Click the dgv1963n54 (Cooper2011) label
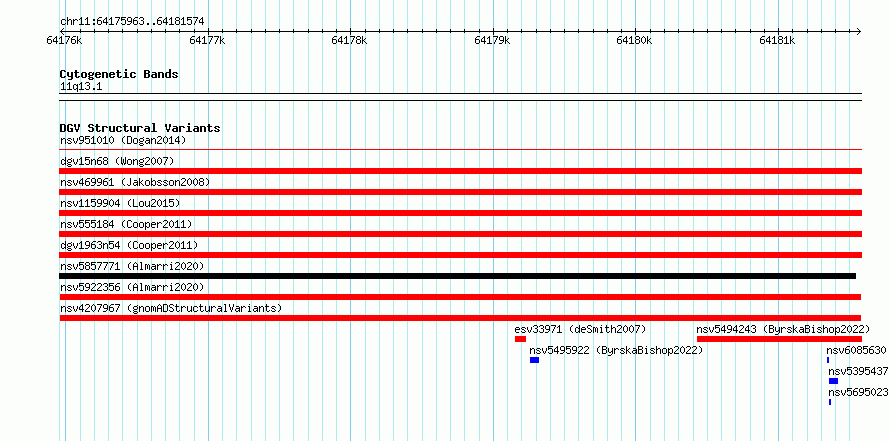Viewport: 890px width, 441px height. (129, 245)
